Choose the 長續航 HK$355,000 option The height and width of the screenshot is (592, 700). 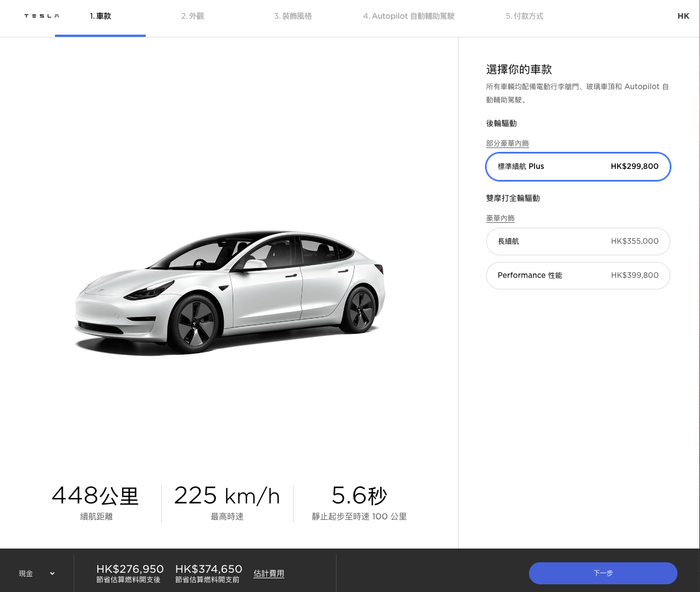click(x=578, y=242)
